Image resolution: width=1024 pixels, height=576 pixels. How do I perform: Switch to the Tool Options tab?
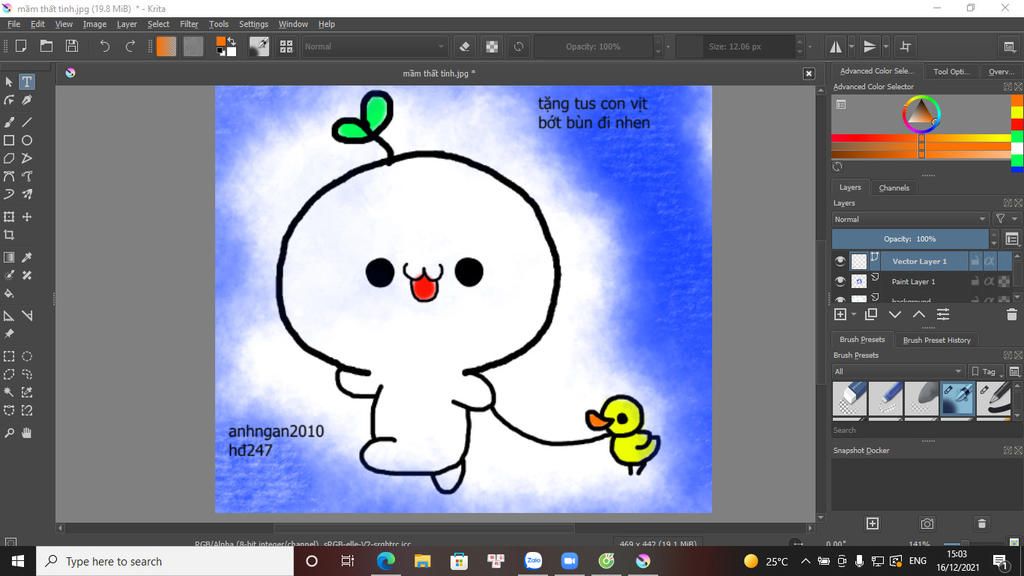click(x=951, y=71)
